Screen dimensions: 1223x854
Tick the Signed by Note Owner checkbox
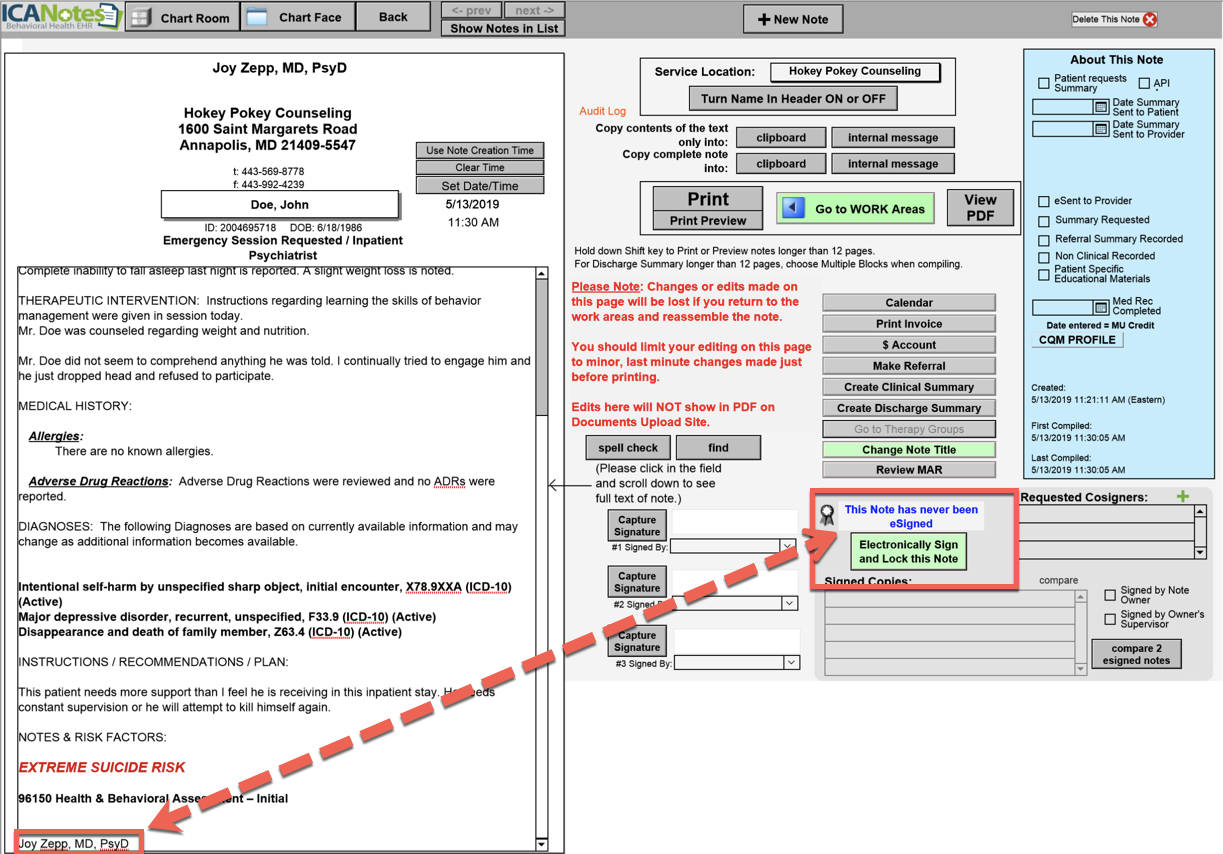click(x=1110, y=595)
